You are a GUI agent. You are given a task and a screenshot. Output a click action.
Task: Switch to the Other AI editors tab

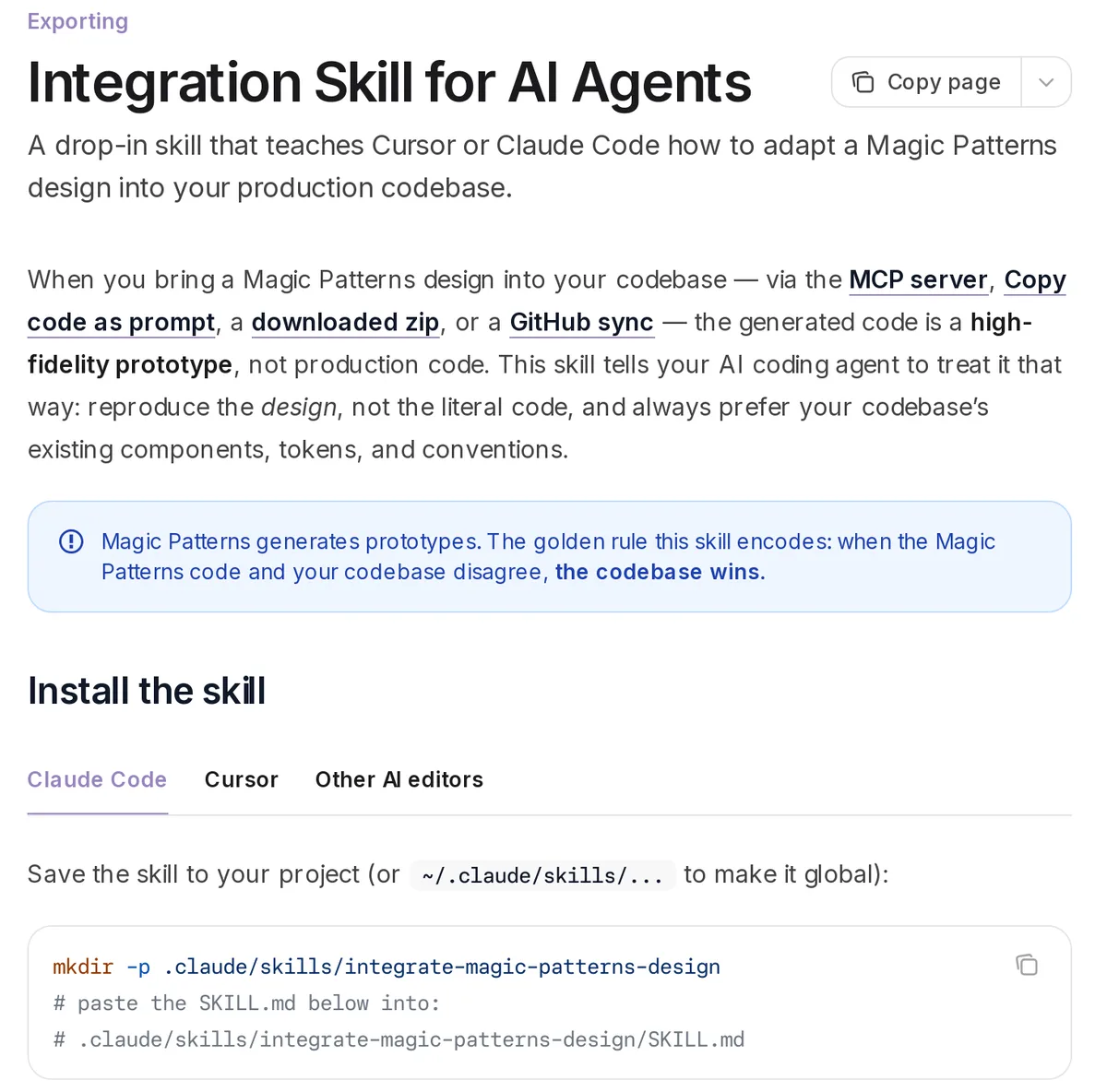(399, 779)
